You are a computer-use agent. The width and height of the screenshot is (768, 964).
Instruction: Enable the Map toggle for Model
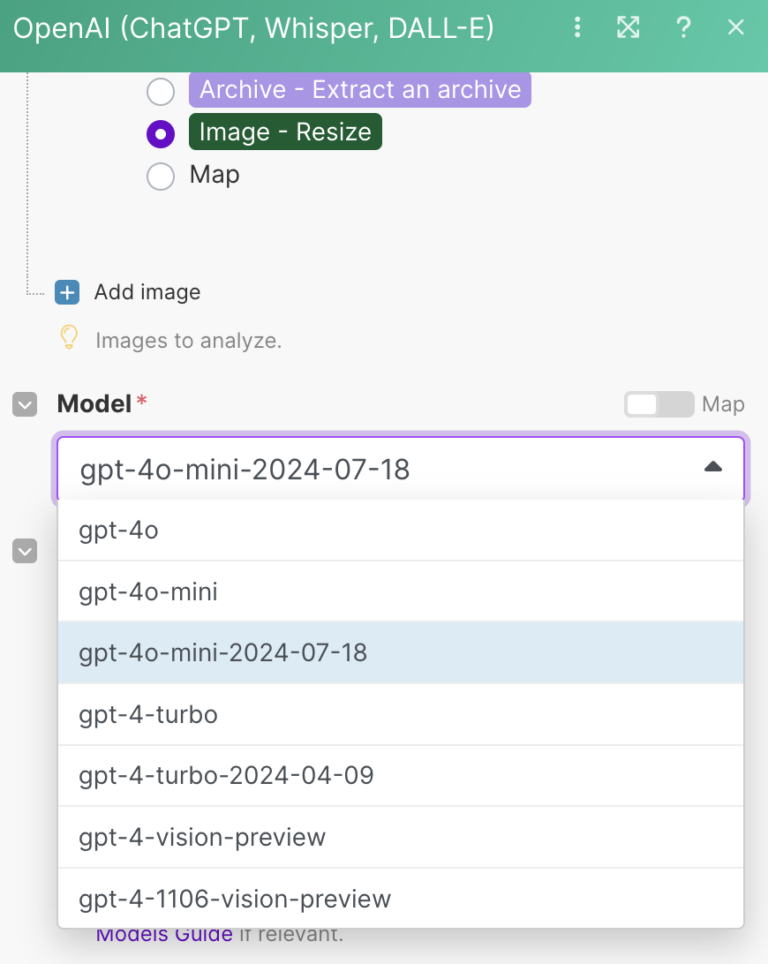(x=658, y=404)
